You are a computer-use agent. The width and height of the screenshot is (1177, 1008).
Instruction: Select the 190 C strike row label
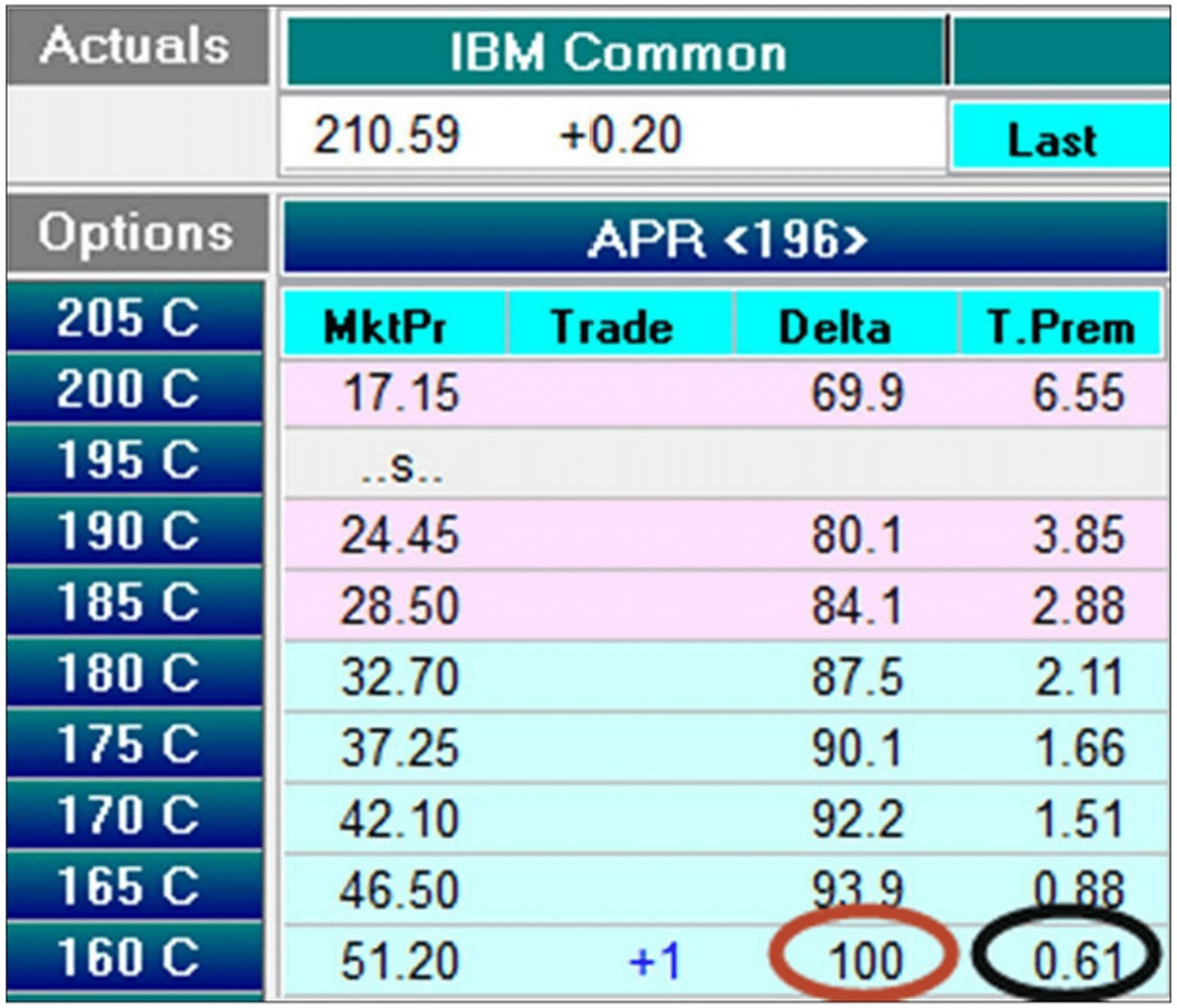click(x=135, y=530)
